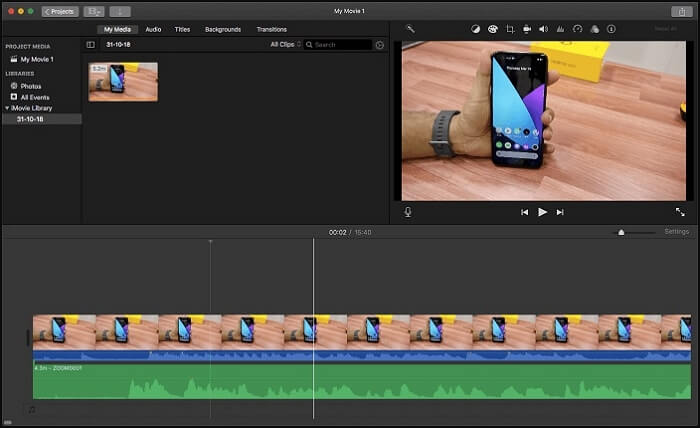700x428 pixels.
Task: Toggle the libraries sidebar visibility
Action: tap(91, 45)
